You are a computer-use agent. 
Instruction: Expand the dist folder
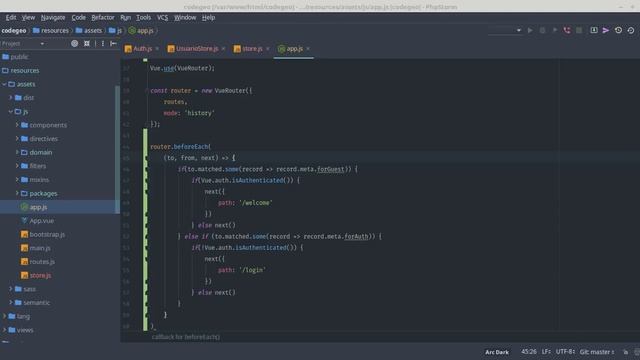11,98
